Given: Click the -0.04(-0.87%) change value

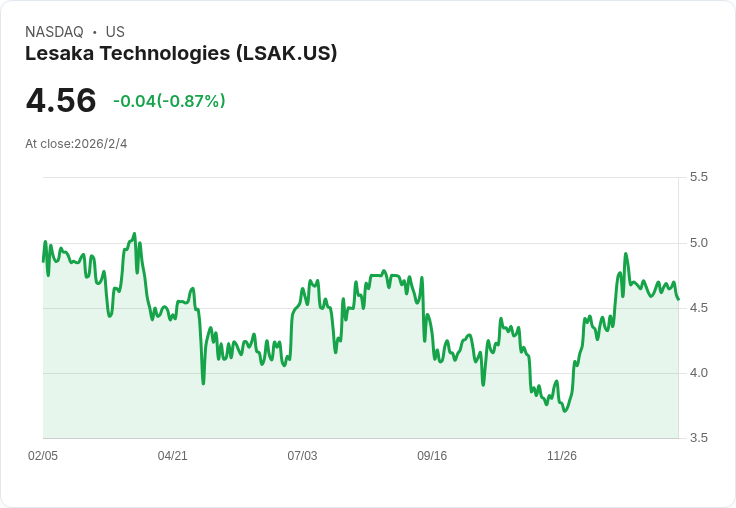Looking at the screenshot, I should tap(169, 101).
